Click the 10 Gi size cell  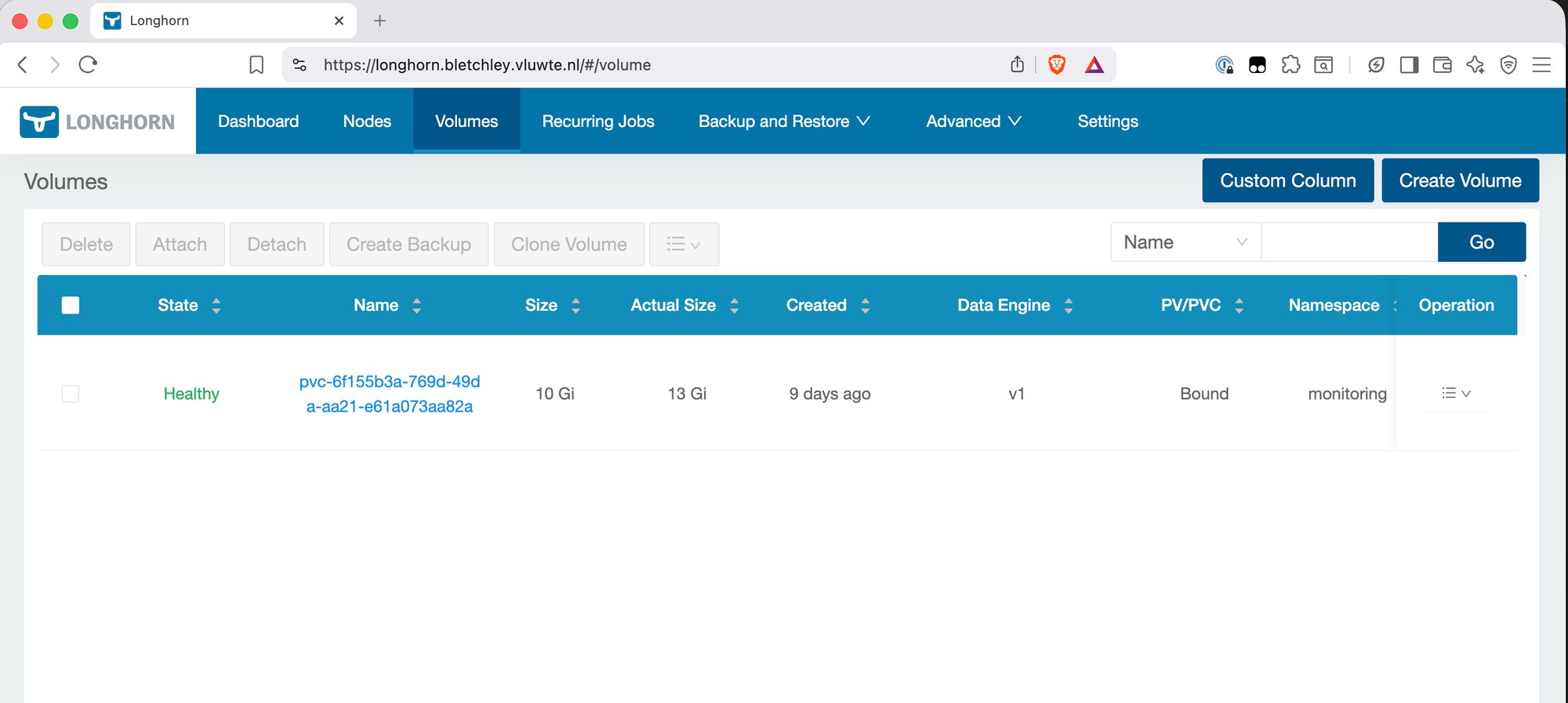[555, 393]
